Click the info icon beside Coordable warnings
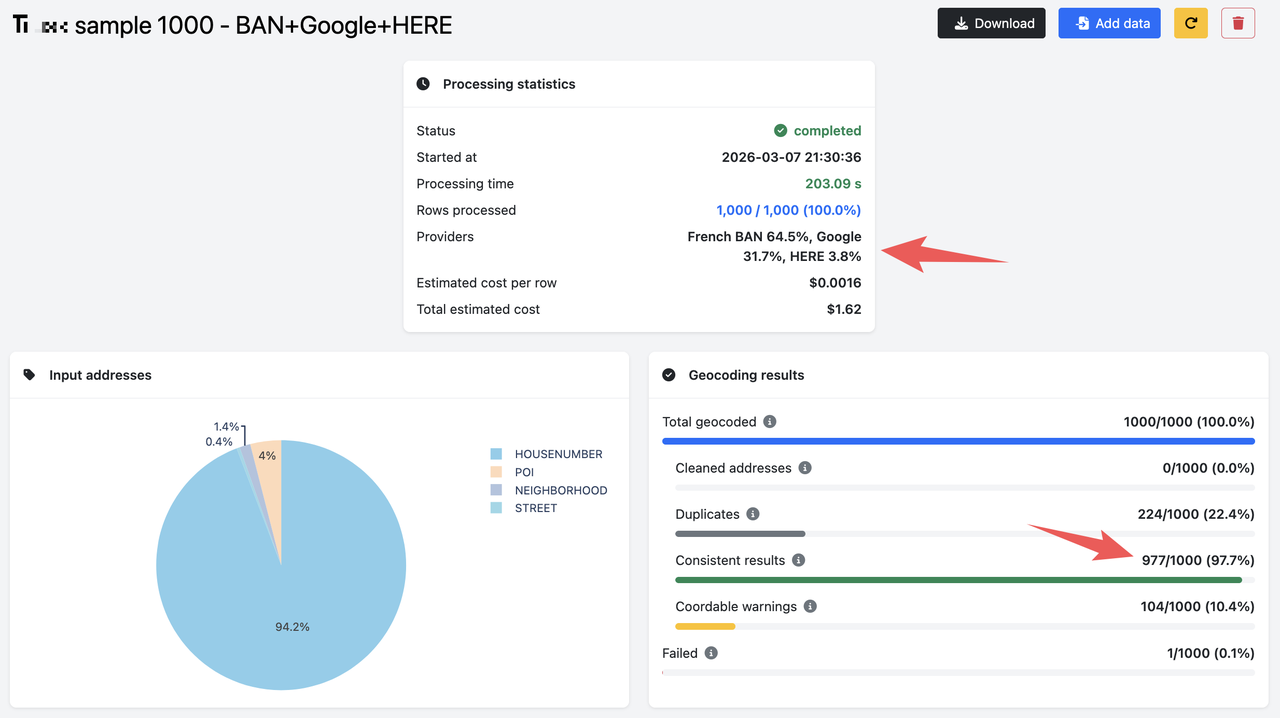 [811, 606]
